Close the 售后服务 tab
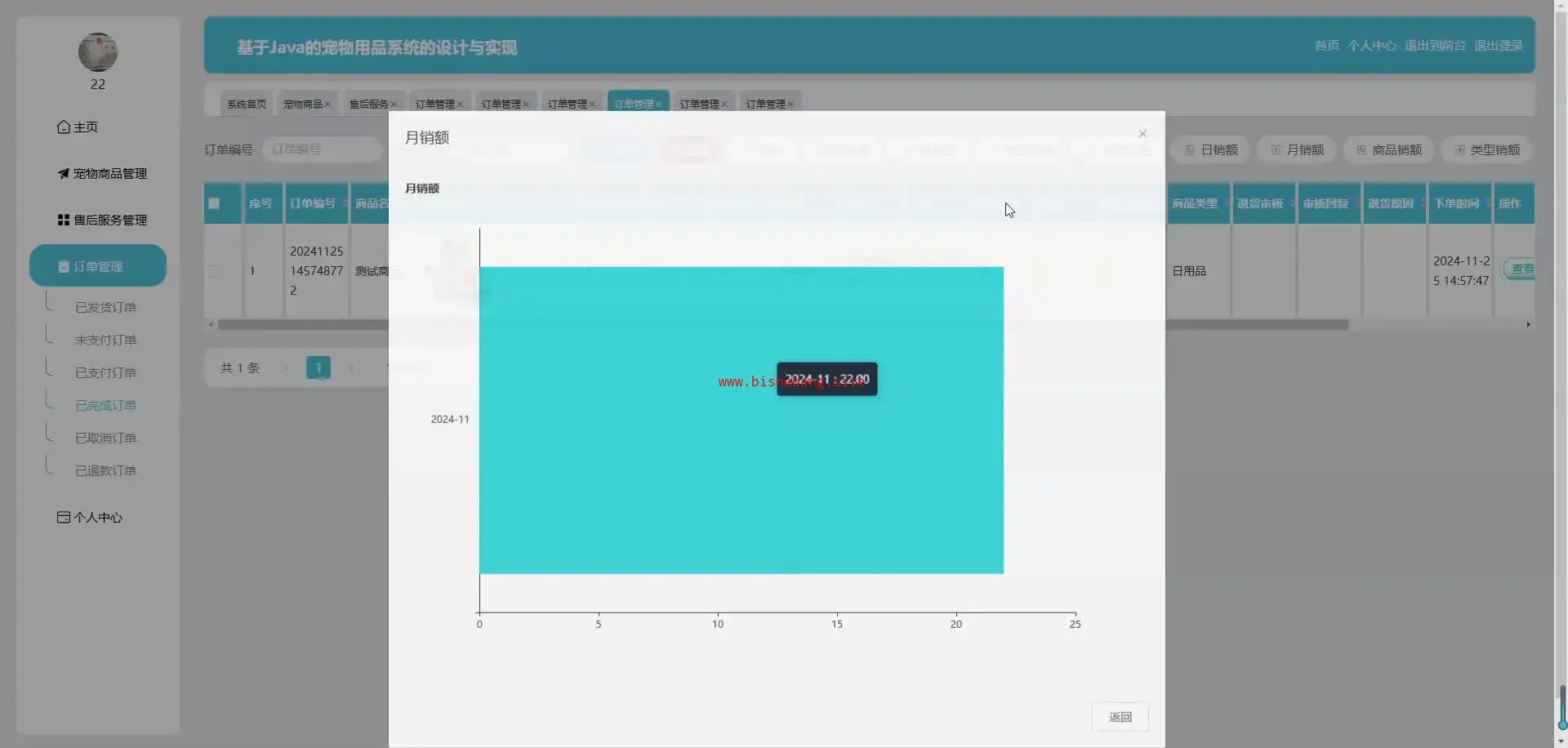Viewport: 1568px width, 748px height. pos(394,105)
